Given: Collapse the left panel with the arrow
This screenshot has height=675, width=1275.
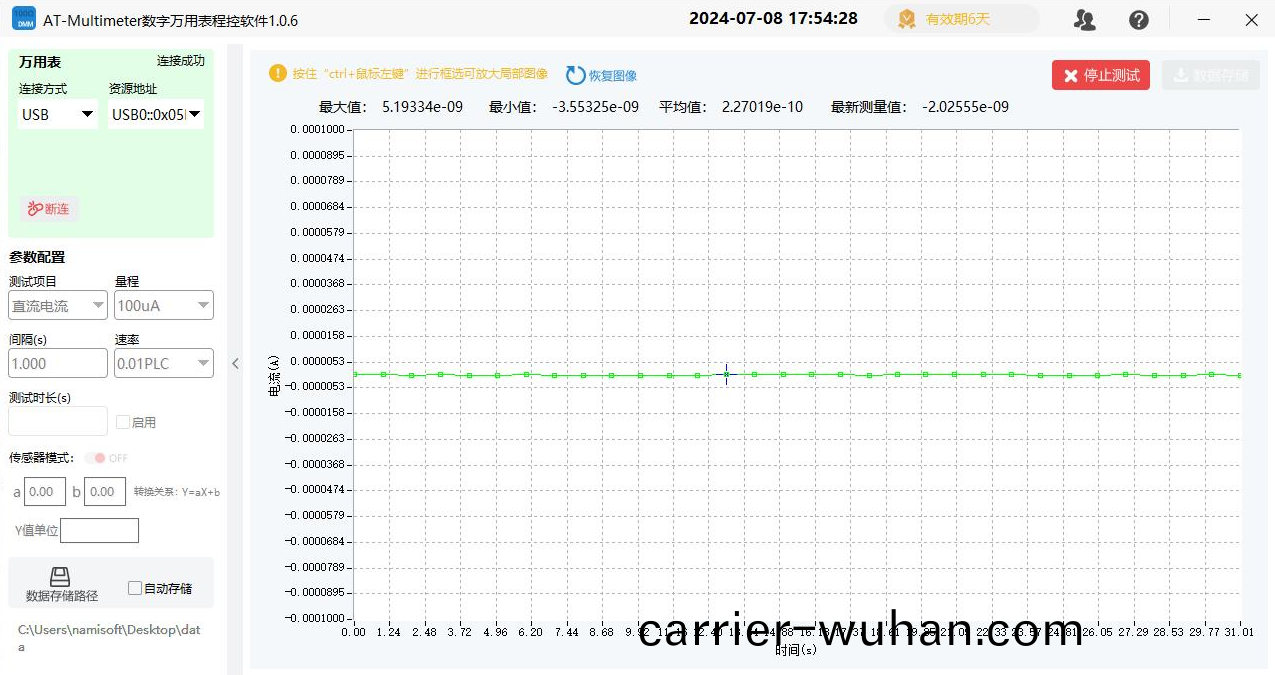Looking at the screenshot, I should [236, 363].
